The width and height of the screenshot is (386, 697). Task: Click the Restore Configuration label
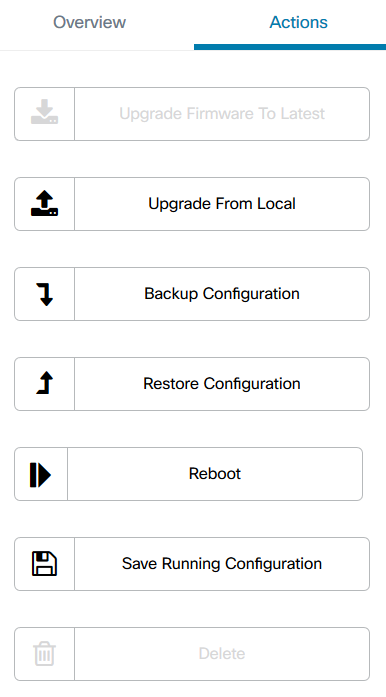(x=222, y=384)
